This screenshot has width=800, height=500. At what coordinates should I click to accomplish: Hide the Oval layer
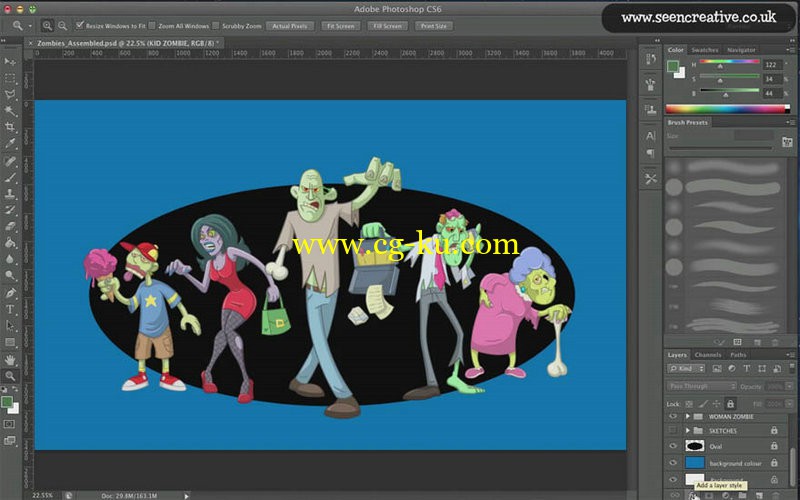[673, 446]
